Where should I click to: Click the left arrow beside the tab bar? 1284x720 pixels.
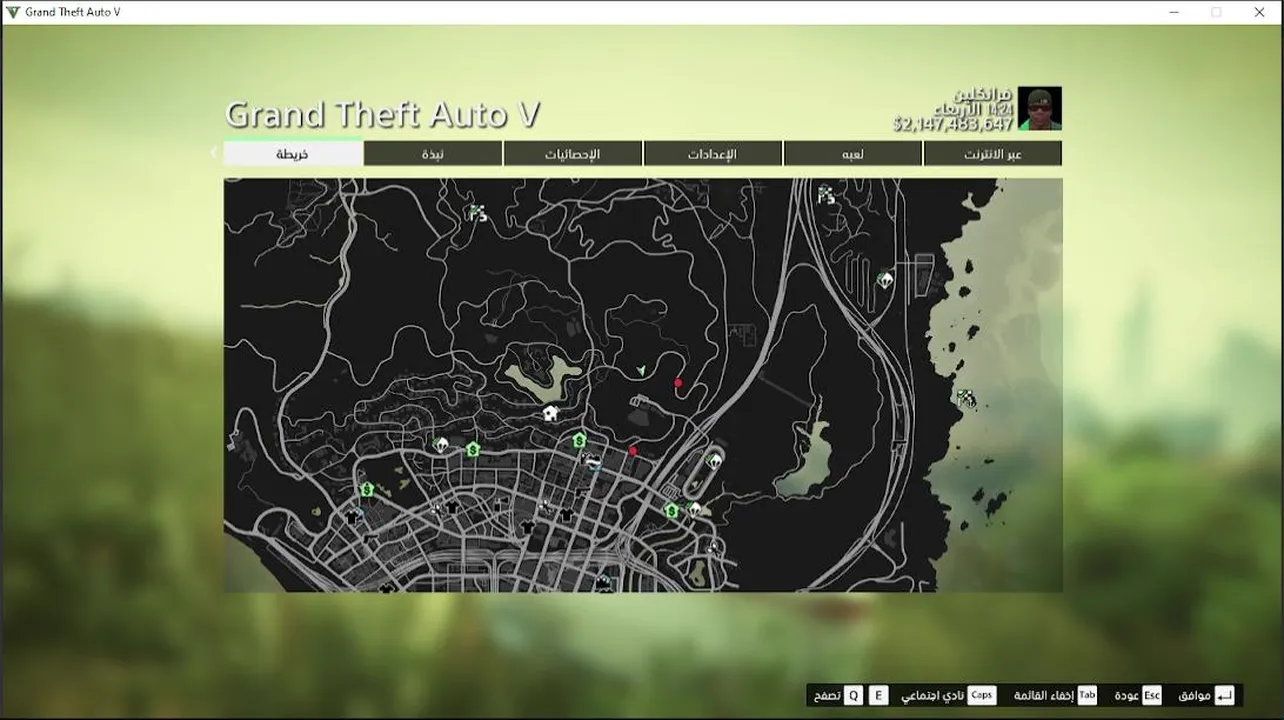(x=213, y=153)
